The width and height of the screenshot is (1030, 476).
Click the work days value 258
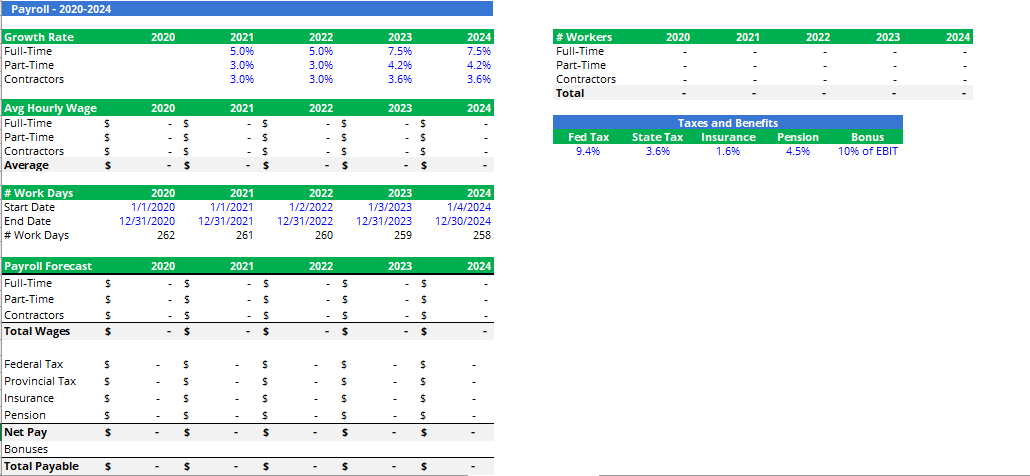(481, 235)
